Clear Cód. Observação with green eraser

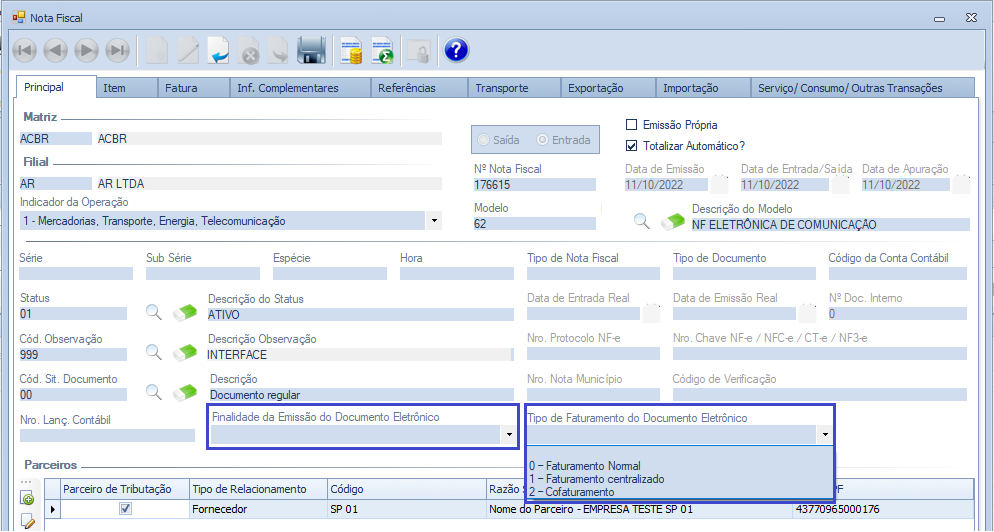coord(186,352)
